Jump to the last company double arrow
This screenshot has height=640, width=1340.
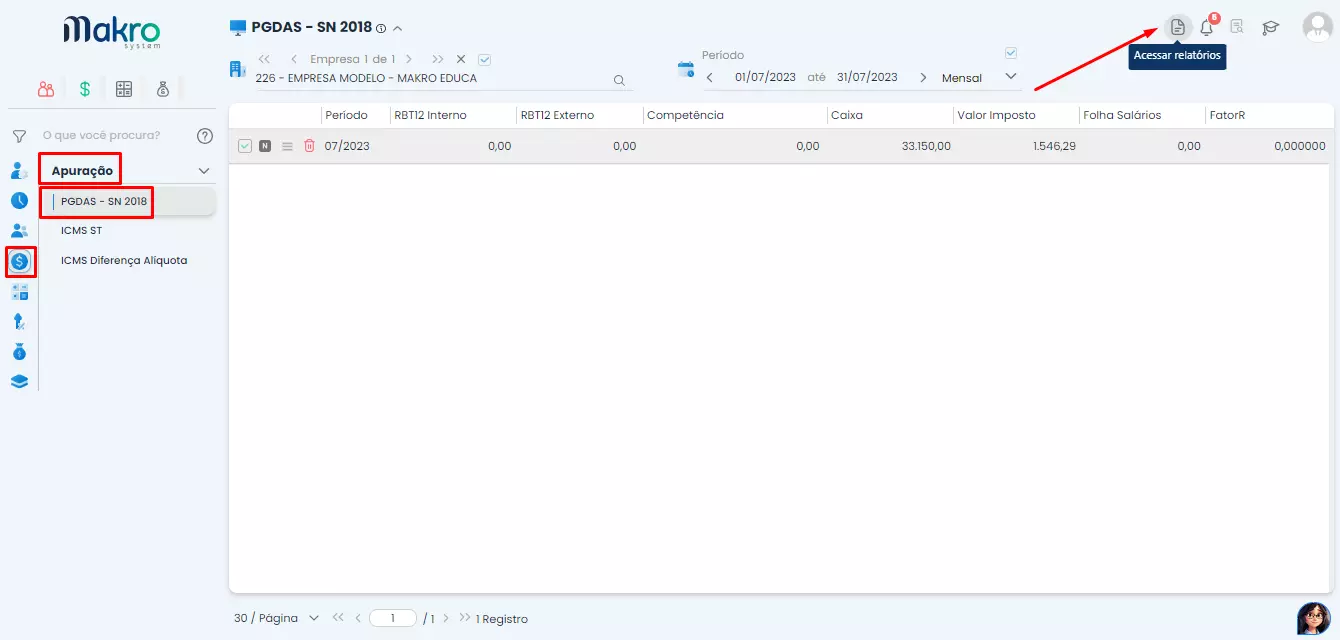[x=438, y=60]
